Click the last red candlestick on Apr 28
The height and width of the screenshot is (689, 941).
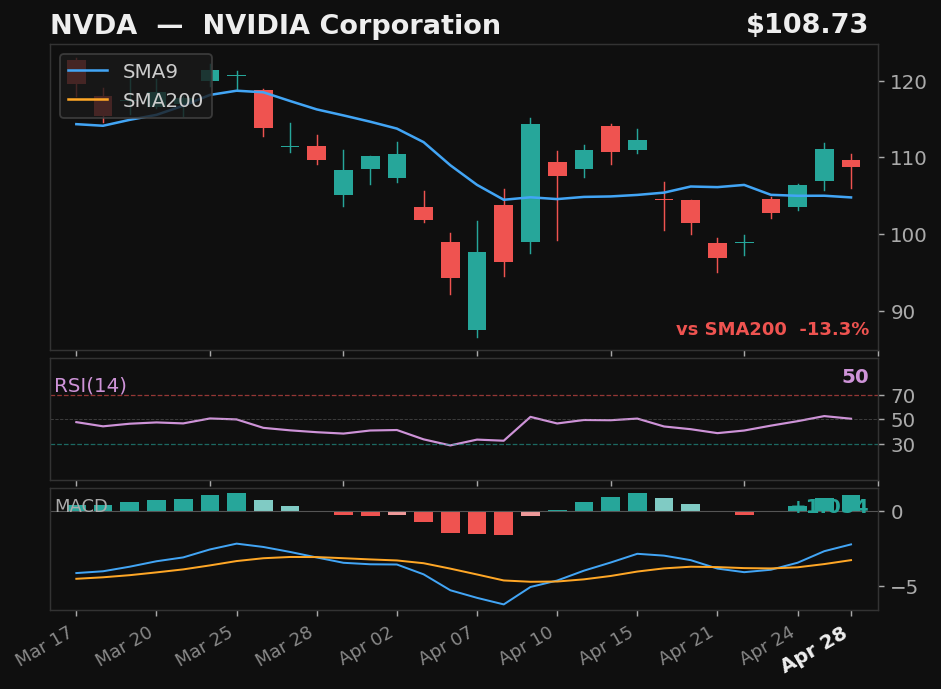coord(851,163)
